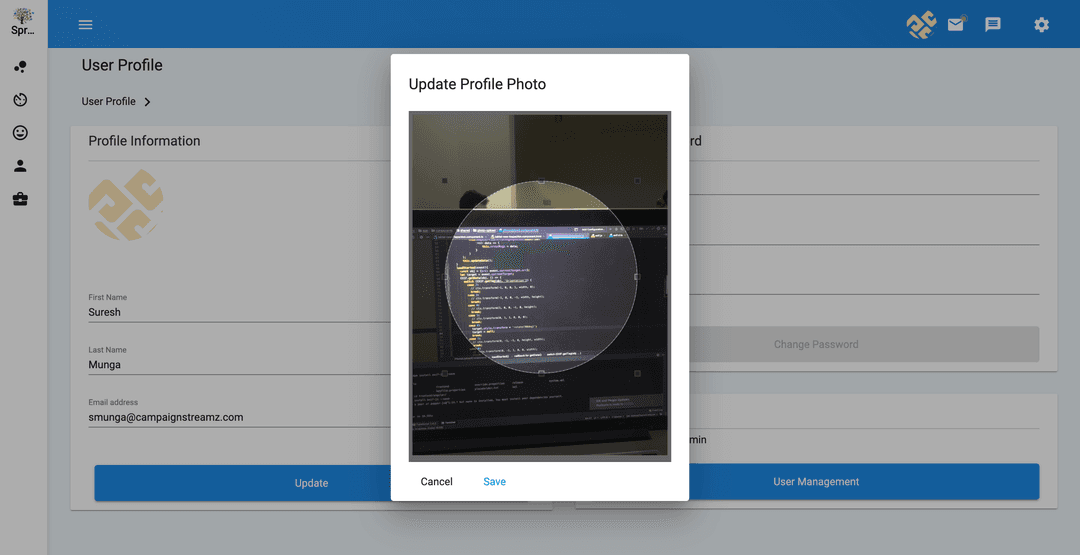Click the right-middle crop handle
Viewport: 1080px width, 555px height.
(637, 277)
